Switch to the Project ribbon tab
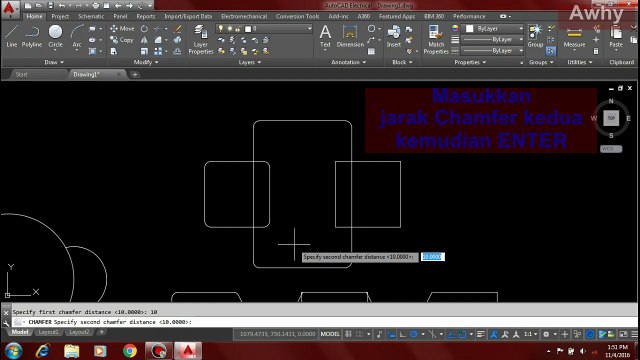The width and height of the screenshot is (640, 360). click(x=60, y=16)
